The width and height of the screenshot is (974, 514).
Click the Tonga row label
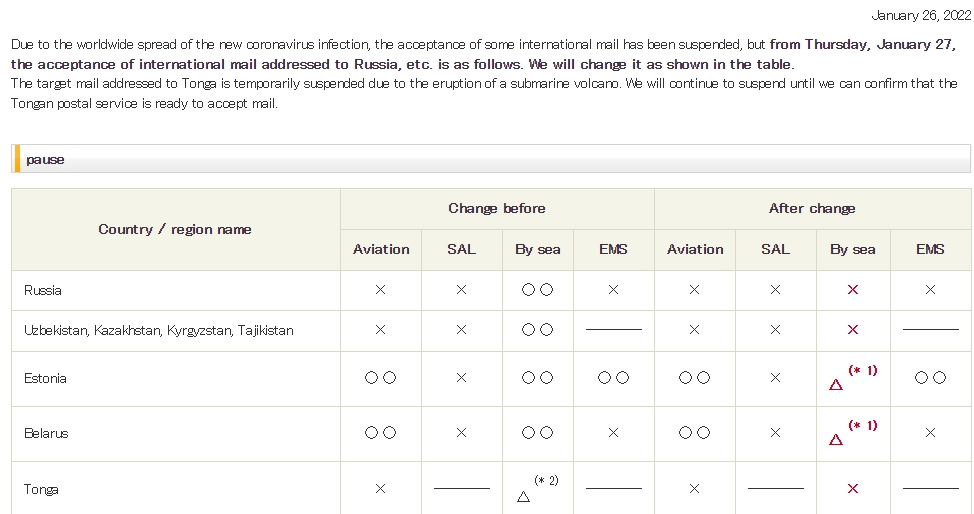[x=41, y=489]
